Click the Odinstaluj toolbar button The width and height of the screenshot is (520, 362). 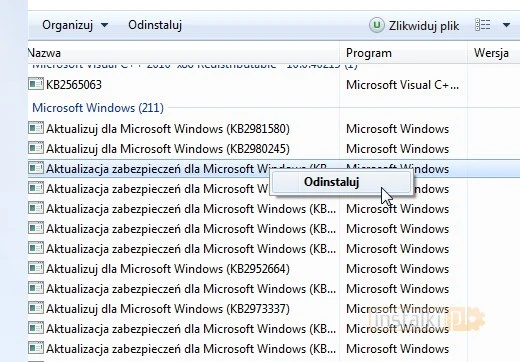point(155,25)
